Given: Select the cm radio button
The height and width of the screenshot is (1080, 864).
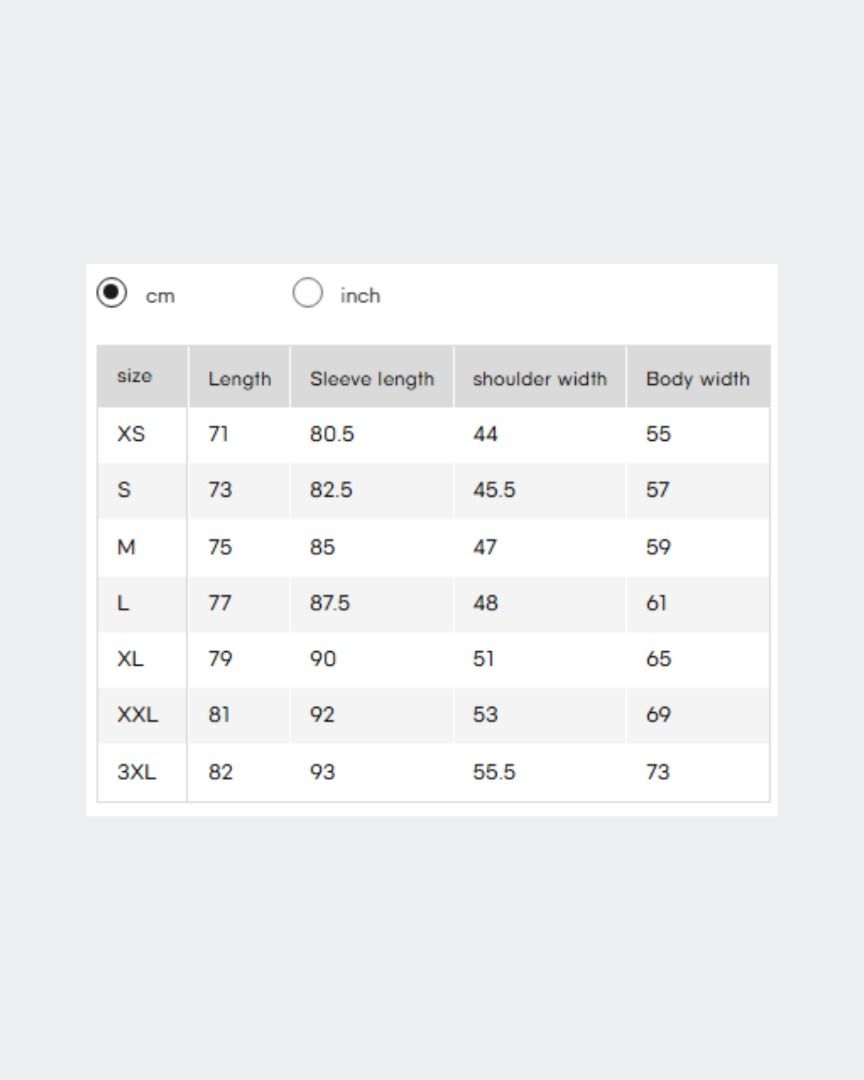Looking at the screenshot, I should pos(112,293).
